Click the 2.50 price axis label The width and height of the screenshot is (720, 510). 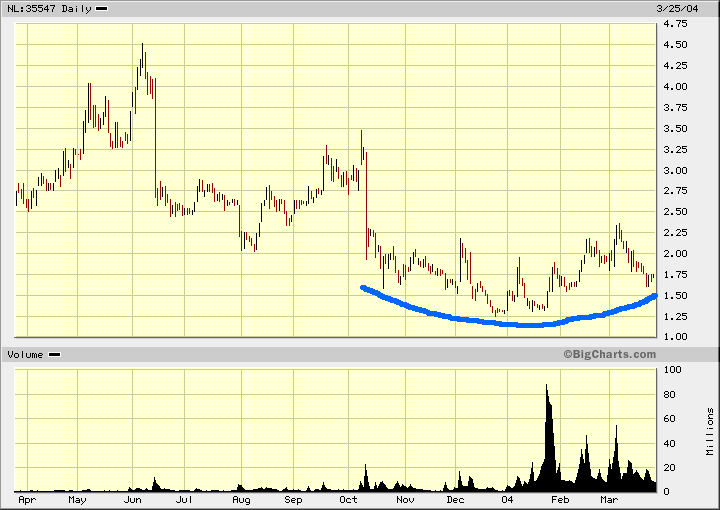(x=677, y=211)
